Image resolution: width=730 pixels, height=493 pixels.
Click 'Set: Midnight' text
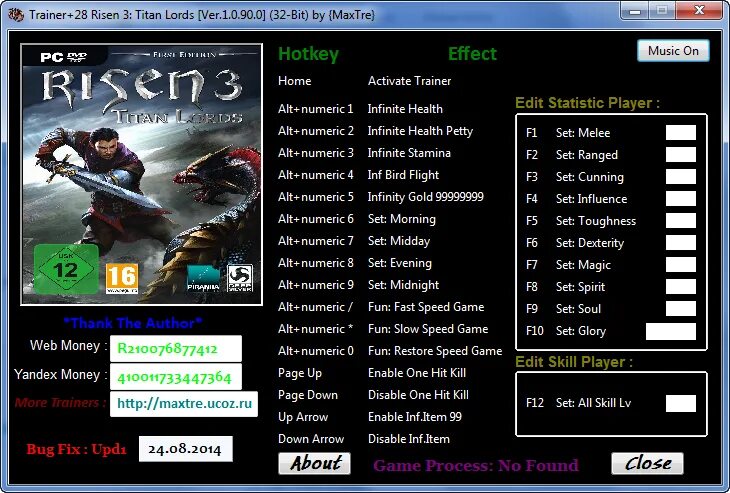tap(403, 285)
